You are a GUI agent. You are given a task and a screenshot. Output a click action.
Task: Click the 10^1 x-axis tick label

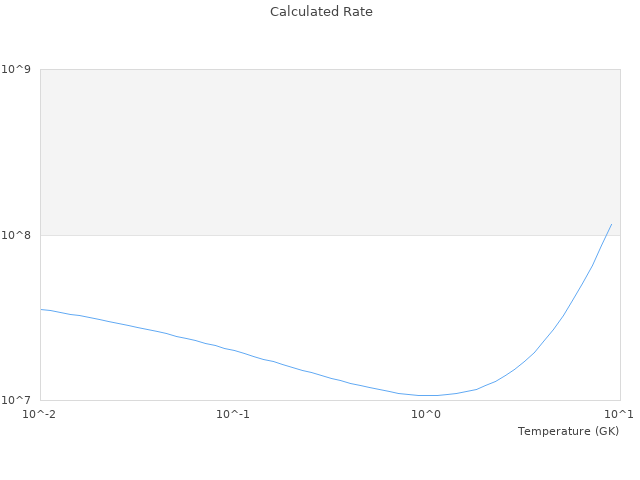click(619, 414)
